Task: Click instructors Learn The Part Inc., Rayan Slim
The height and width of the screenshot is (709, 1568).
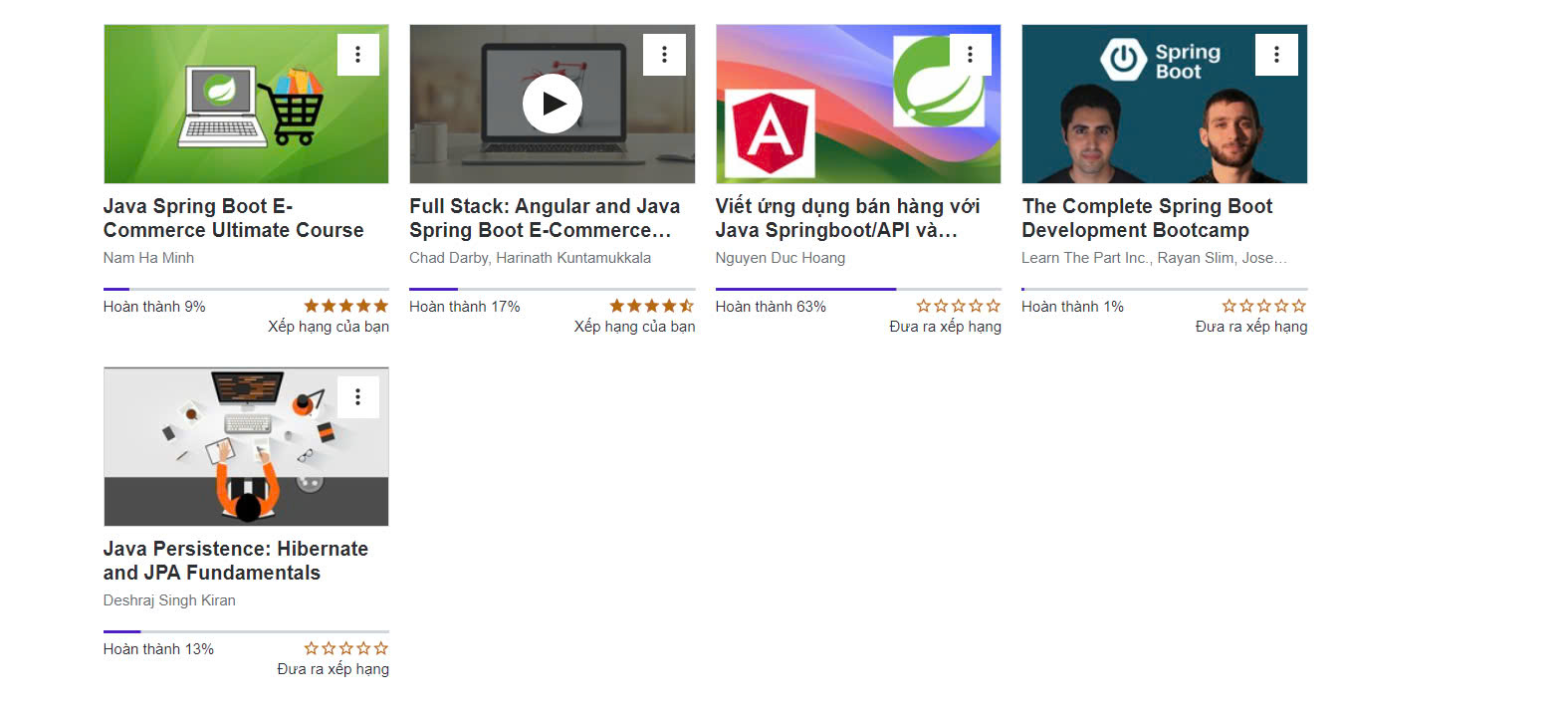Action: (1154, 258)
